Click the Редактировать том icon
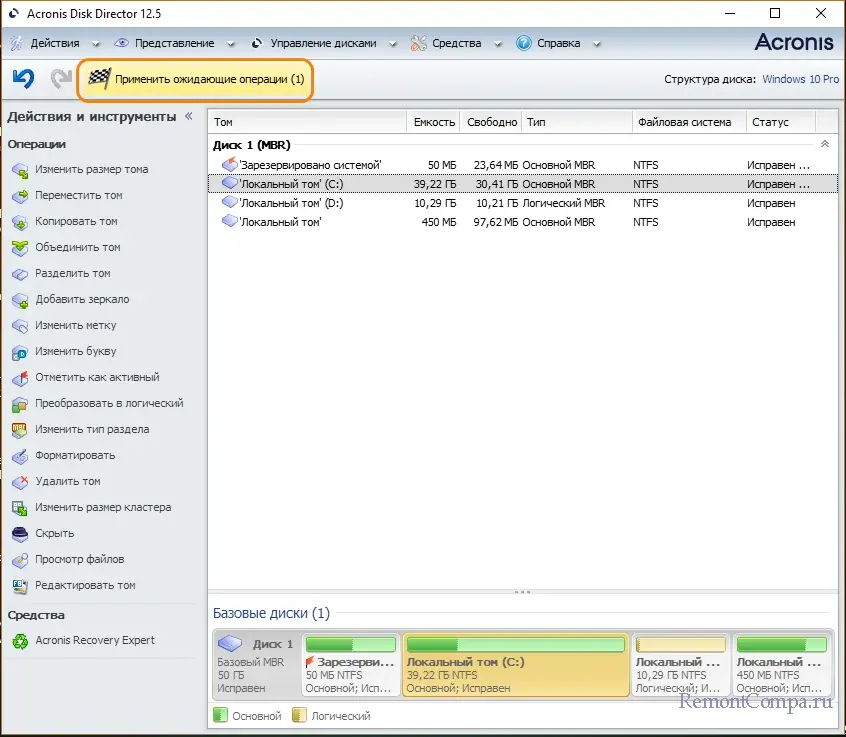 tap(20, 586)
